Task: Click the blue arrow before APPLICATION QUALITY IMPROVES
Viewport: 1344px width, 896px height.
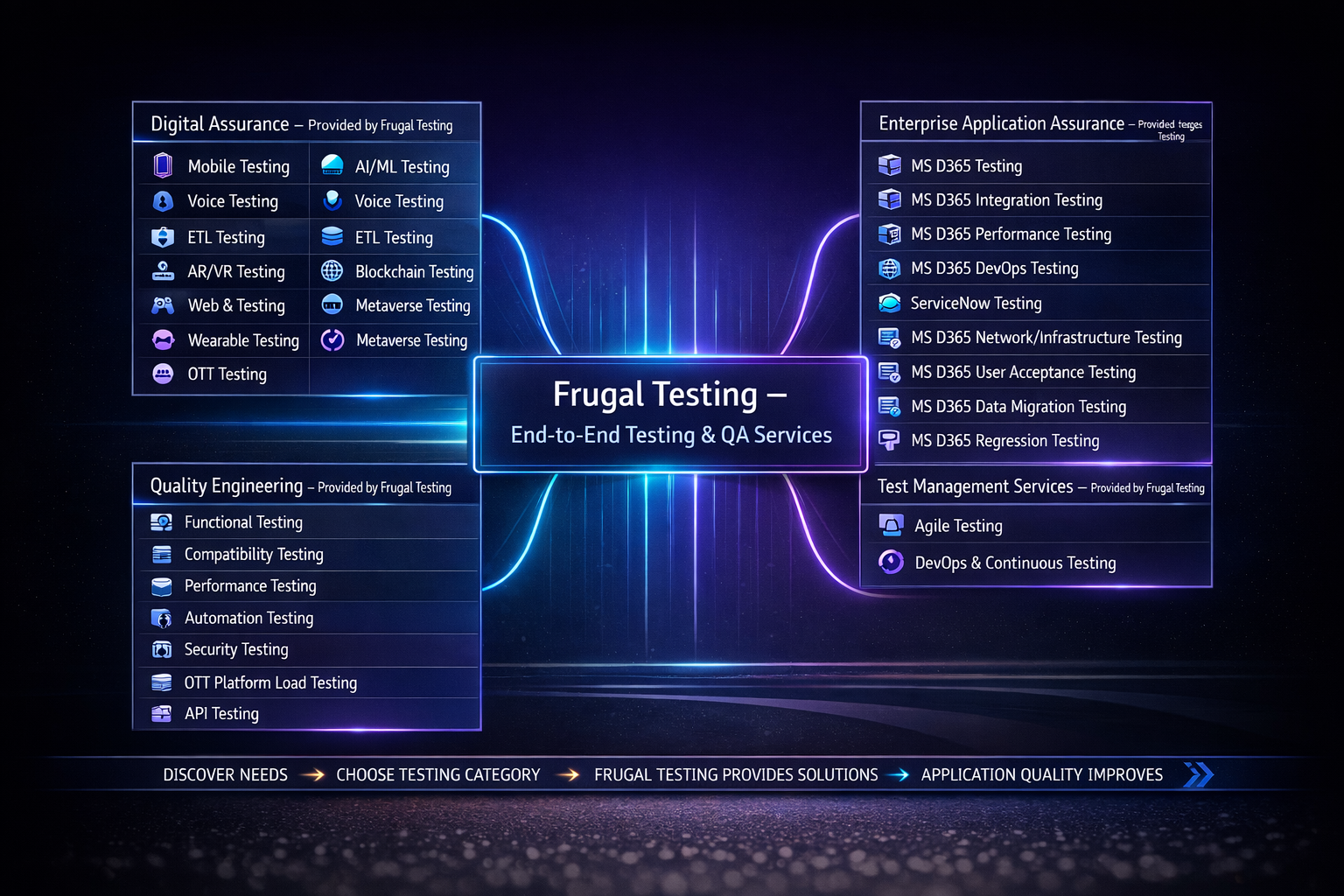Action: coord(899,774)
